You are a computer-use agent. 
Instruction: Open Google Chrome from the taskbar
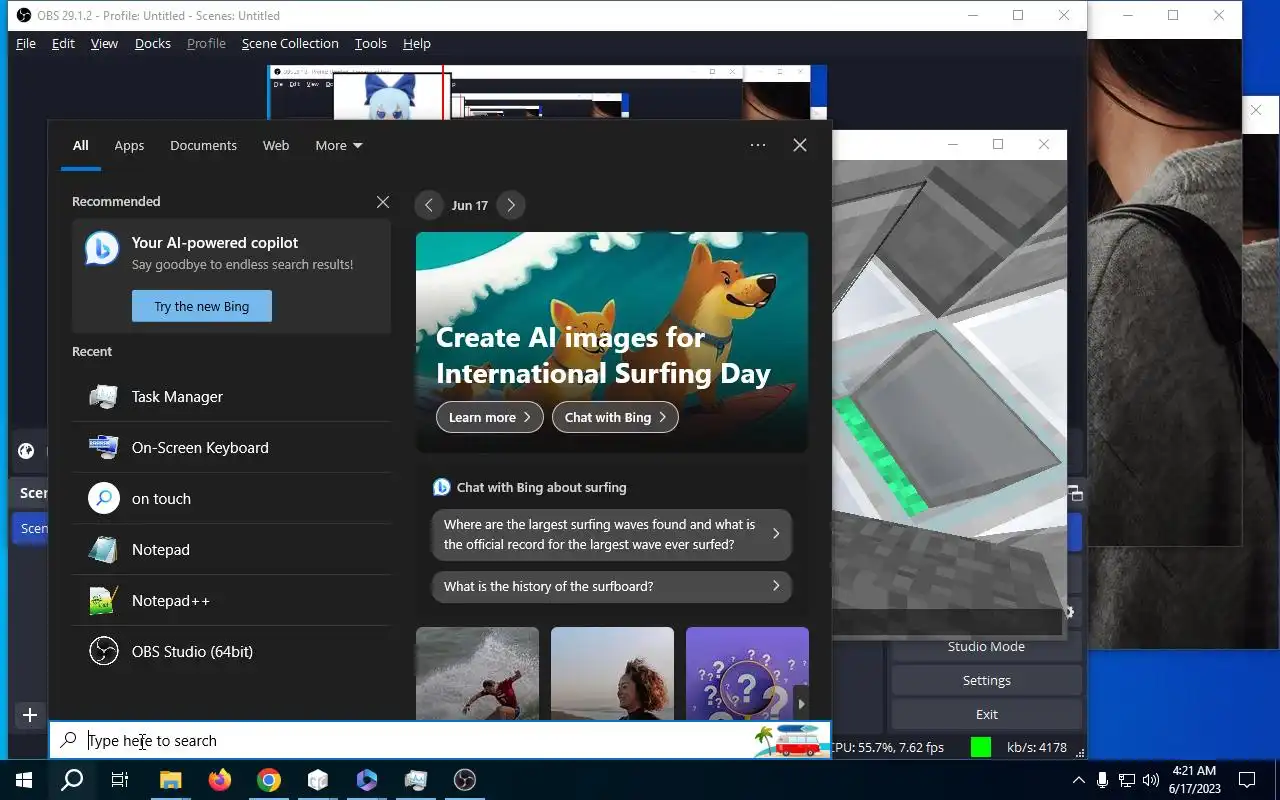click(268, 780)
